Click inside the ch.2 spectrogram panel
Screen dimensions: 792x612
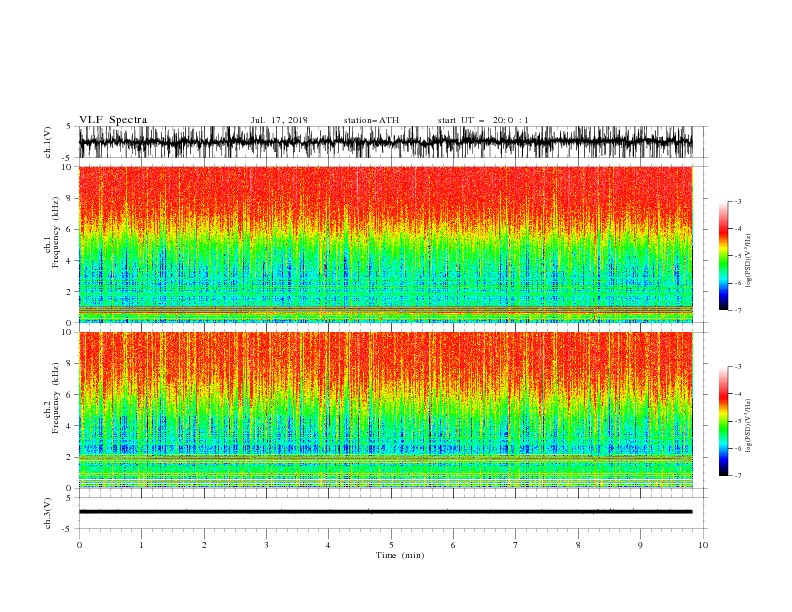386,410
